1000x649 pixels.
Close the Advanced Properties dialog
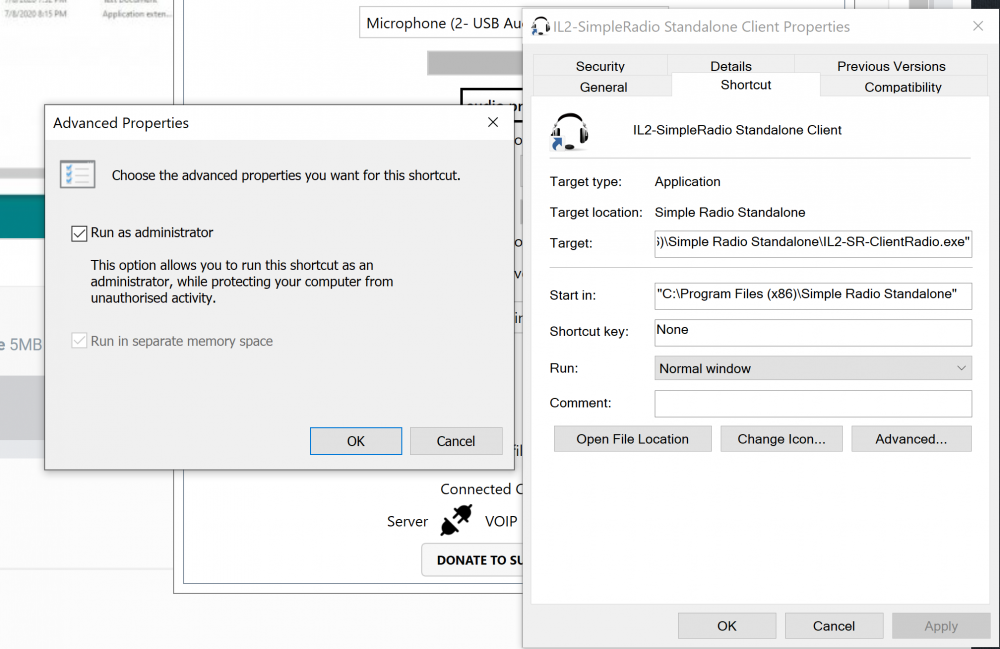[493, 122]
